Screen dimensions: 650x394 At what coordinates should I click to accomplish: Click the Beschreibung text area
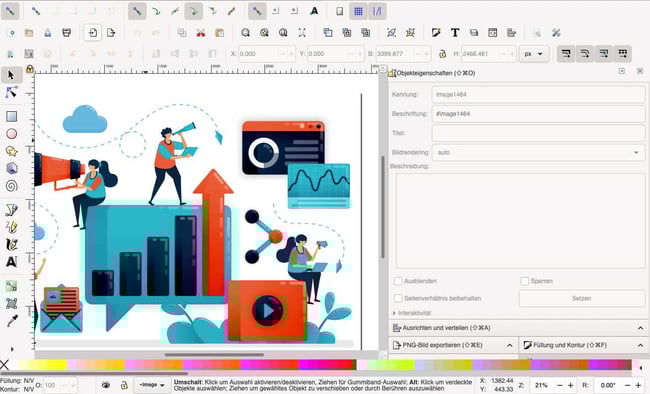[521, 221]
